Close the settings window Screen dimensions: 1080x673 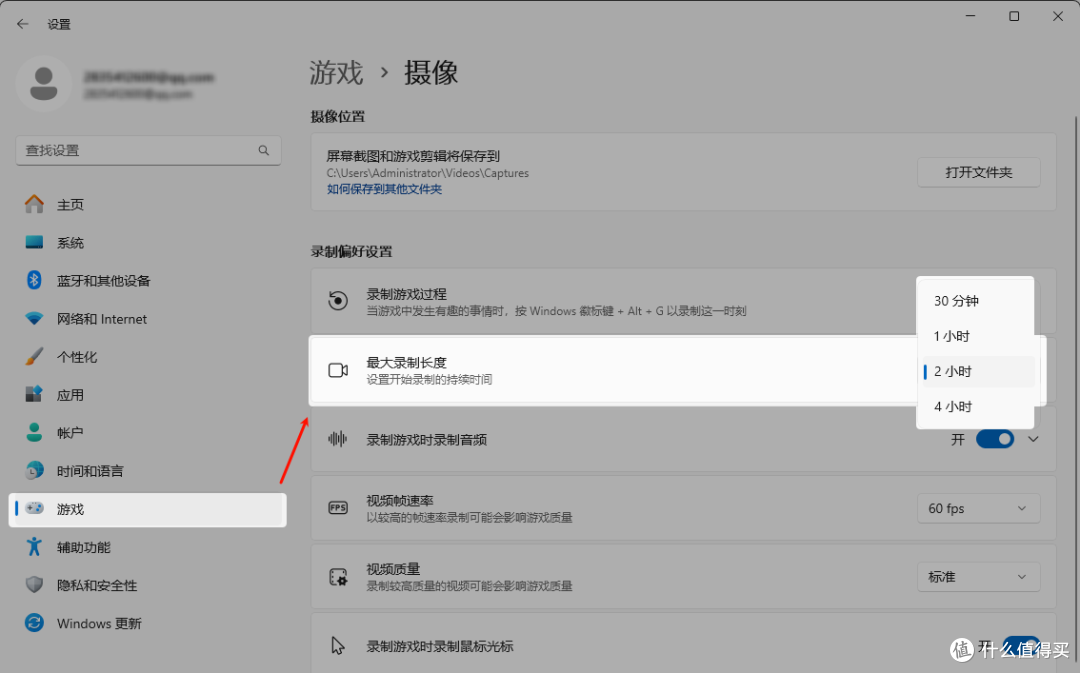[x=1058, y=16]
